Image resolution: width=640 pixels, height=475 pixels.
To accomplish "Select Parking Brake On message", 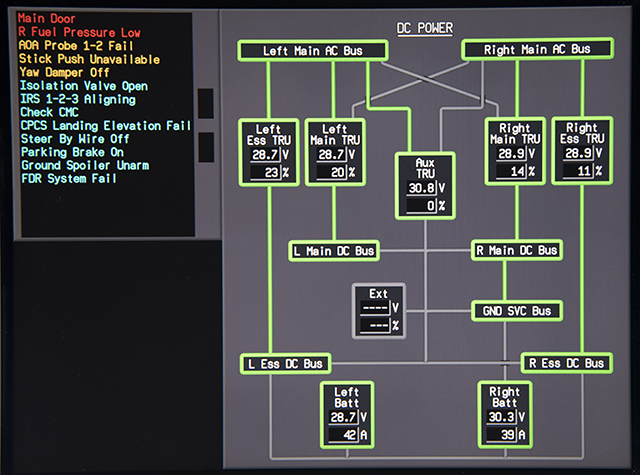I will [x=72, y=152].
